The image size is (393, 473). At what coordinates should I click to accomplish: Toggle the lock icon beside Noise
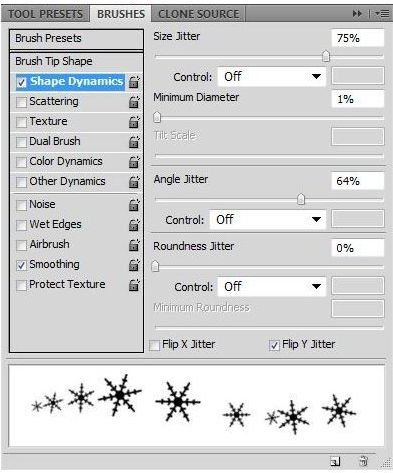pyautogui.click(x=134, y=205)
